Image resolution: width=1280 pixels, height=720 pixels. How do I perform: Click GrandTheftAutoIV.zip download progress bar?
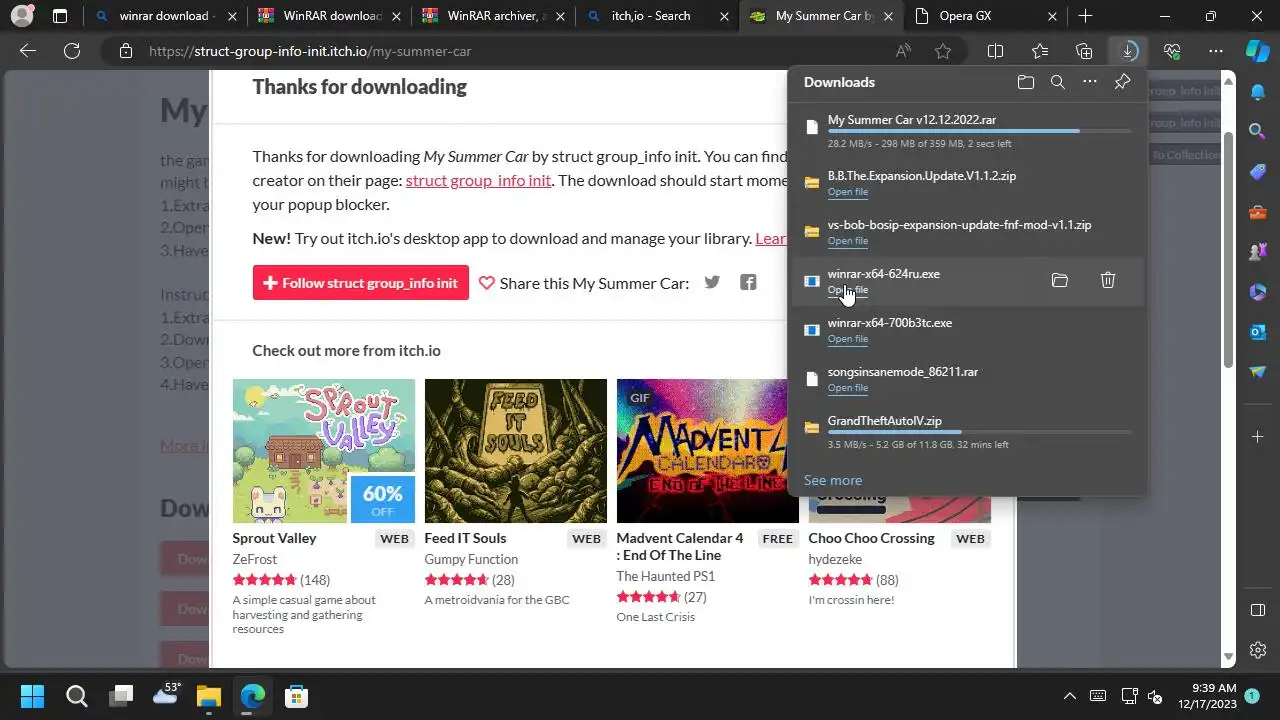tap(979, 432)
